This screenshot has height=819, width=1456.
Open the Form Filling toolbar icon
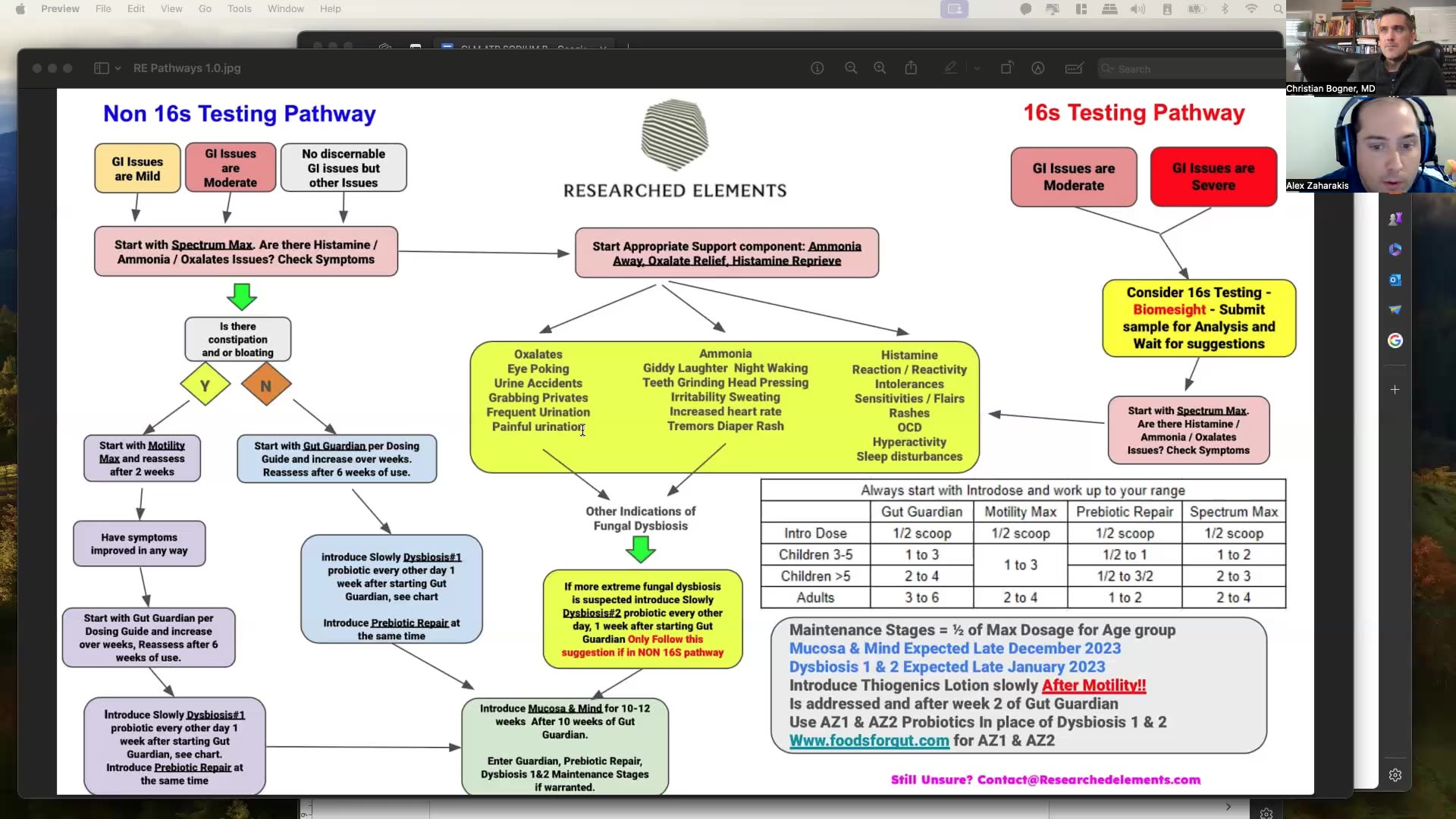pyautogui.click(x=1074, y=68)
